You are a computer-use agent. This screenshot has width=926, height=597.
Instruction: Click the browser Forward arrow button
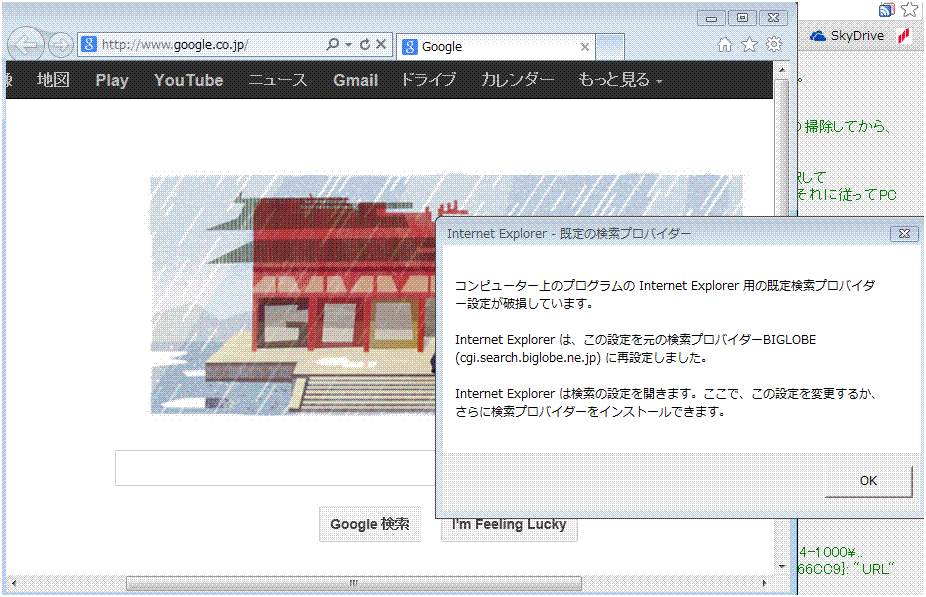(x=60, y=45)
